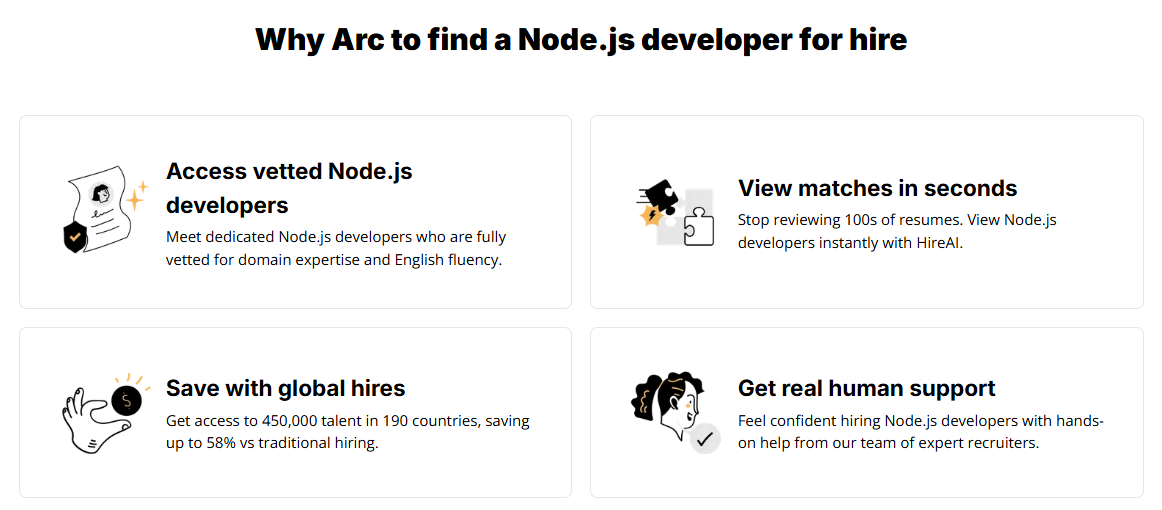Click the gray checkmark circle badge
1162x510 pixels.
[705, 438]
